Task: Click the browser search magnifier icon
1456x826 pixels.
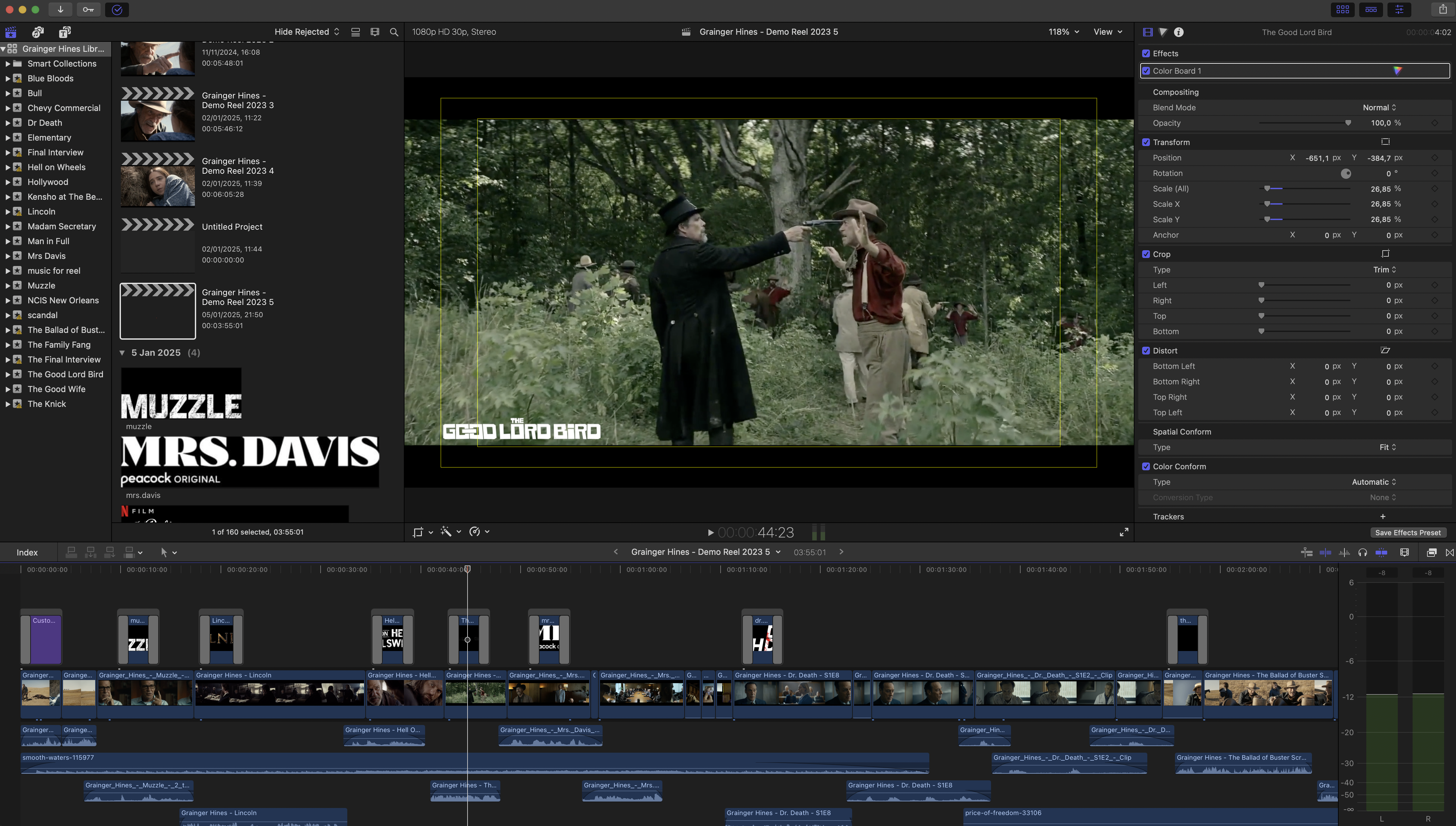Action: tap(394, 32)
